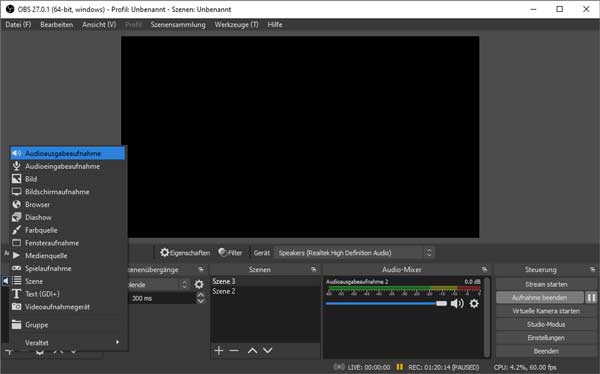
Task: Open transition properties gear icon
Action: pyautogui.click(x=199, y=284)
